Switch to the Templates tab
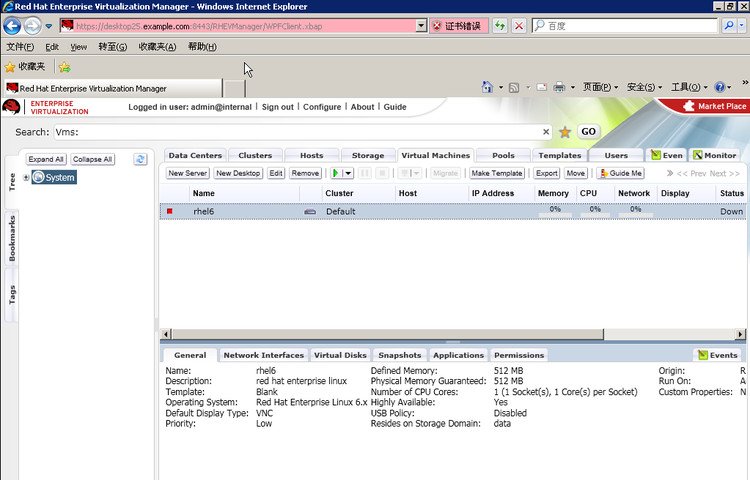This screenshot has height=480, width=750. point(560,155)
